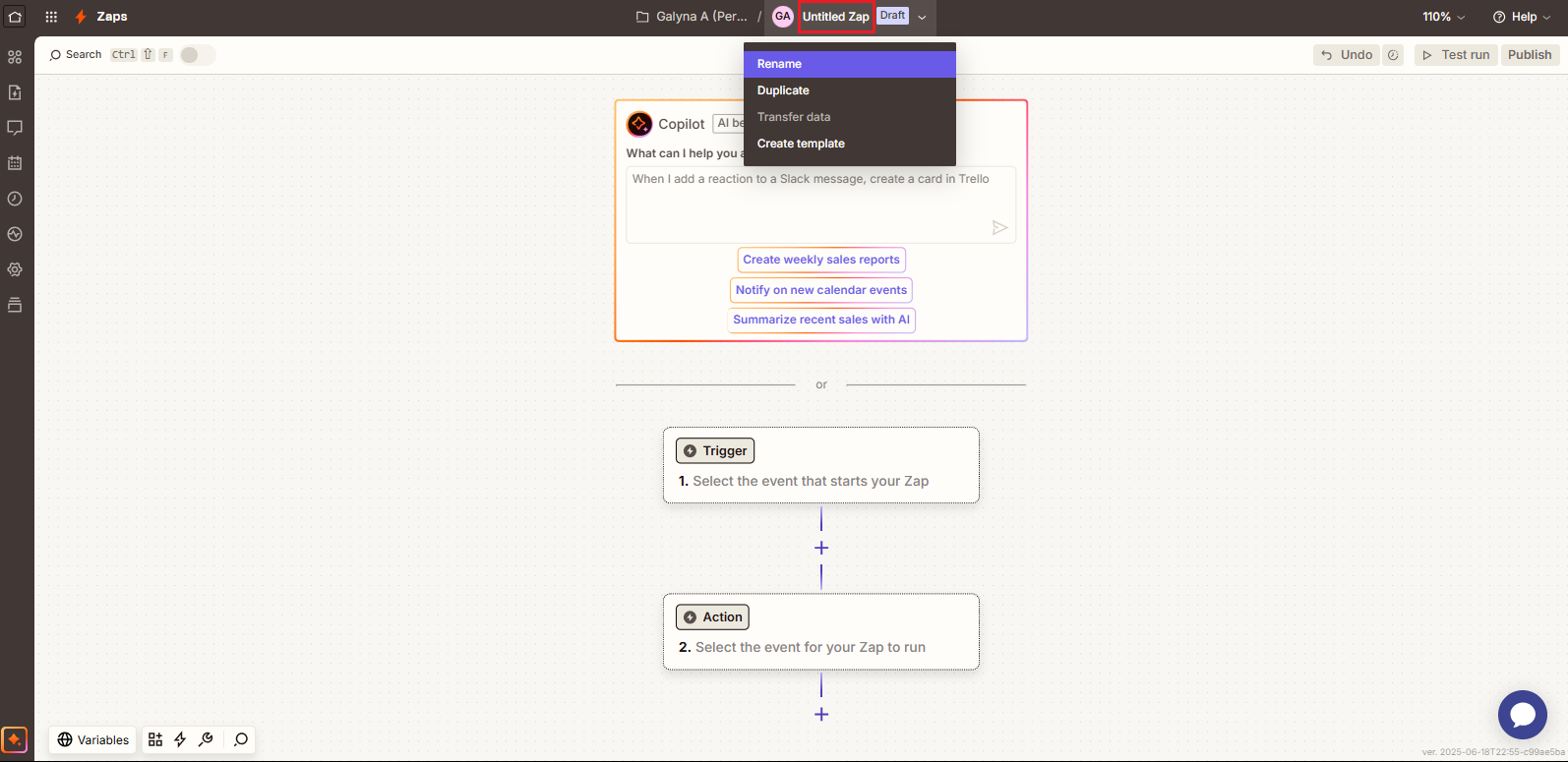Viewport: 1568px width, 762px height.
Task: Collapse the chevron next to Draft badge
Action: tap(922, 17)
